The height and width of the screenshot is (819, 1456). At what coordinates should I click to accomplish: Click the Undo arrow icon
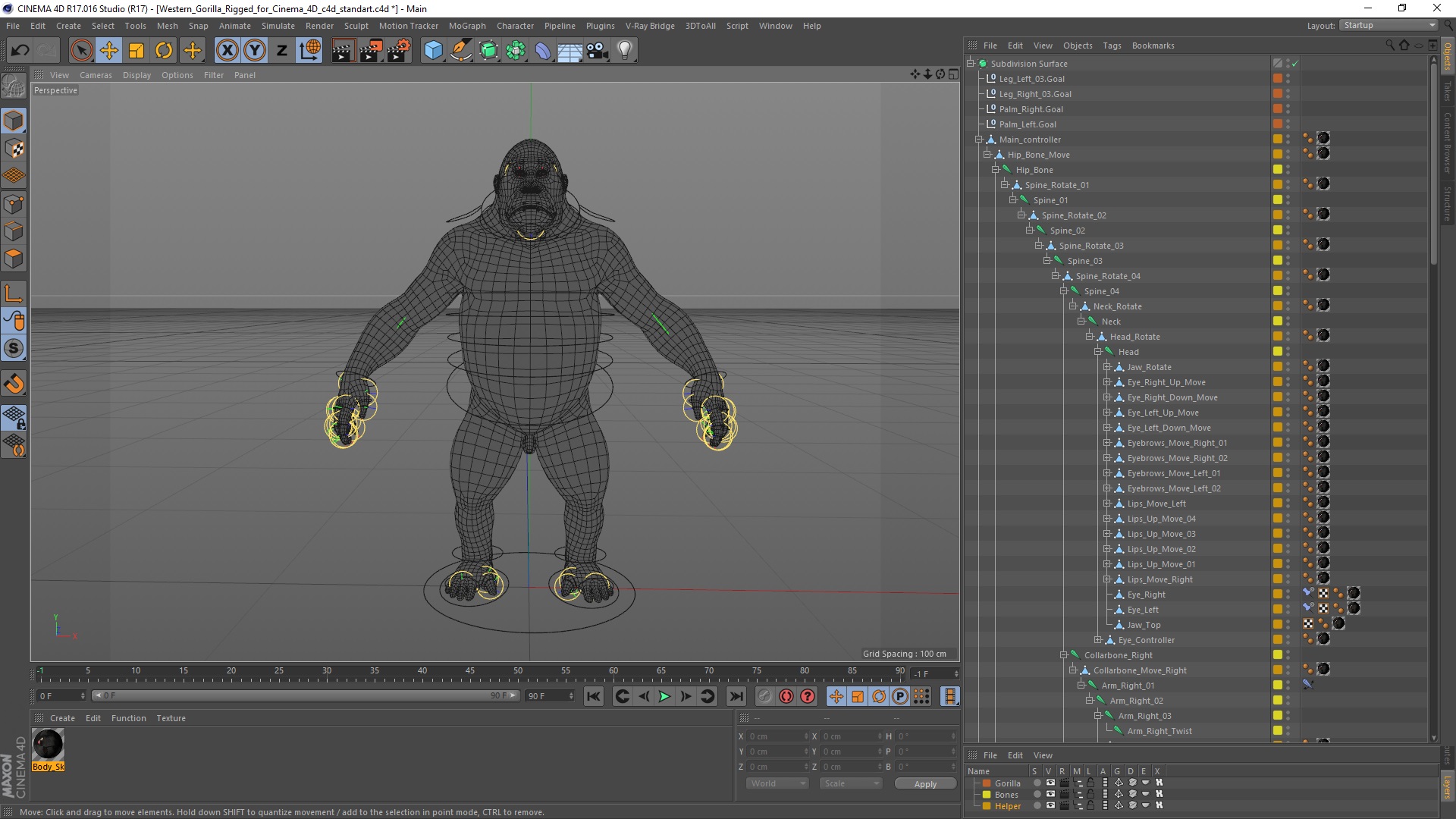[x=20, y=51]
